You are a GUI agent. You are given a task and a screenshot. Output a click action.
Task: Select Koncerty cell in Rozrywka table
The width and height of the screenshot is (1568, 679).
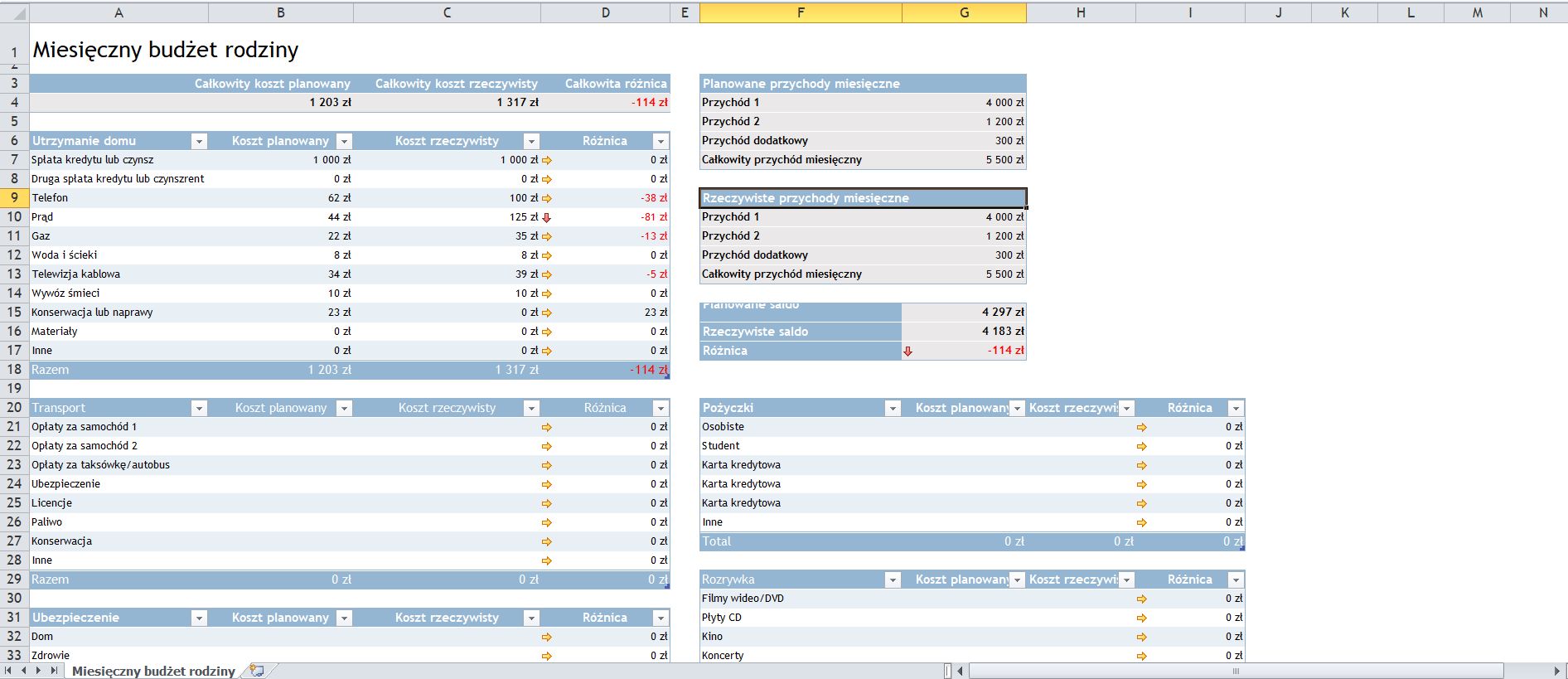pos(801,655)
